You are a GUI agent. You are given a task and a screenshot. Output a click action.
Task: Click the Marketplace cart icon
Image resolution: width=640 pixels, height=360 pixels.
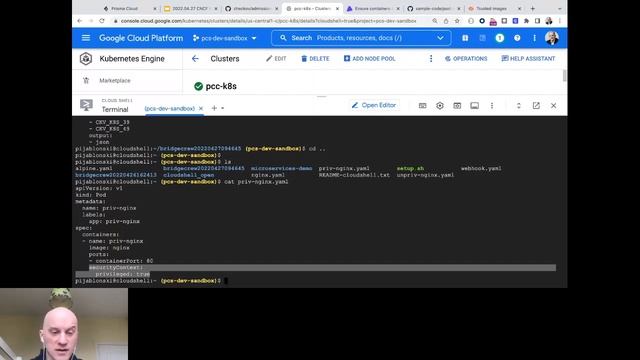point(86,80)
